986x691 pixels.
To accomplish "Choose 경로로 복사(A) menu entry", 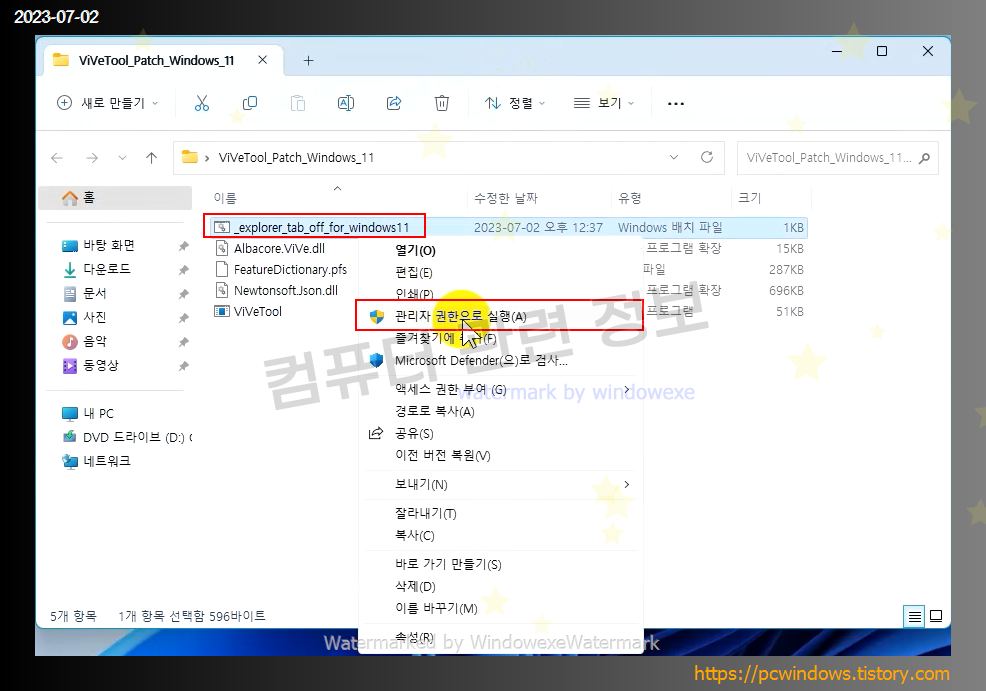I will coord(501,411).
